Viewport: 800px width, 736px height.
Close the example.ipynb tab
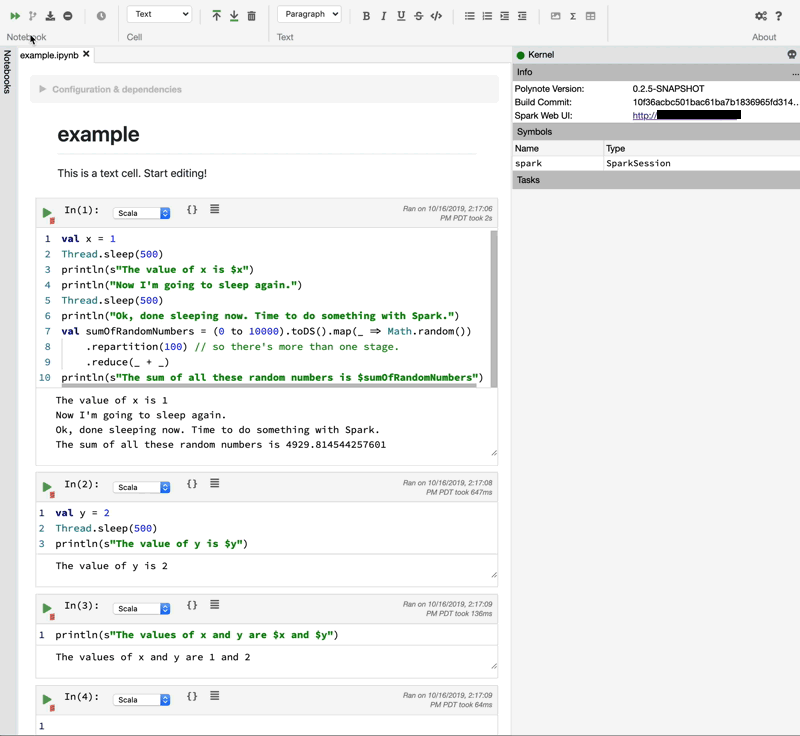point(86,54)
